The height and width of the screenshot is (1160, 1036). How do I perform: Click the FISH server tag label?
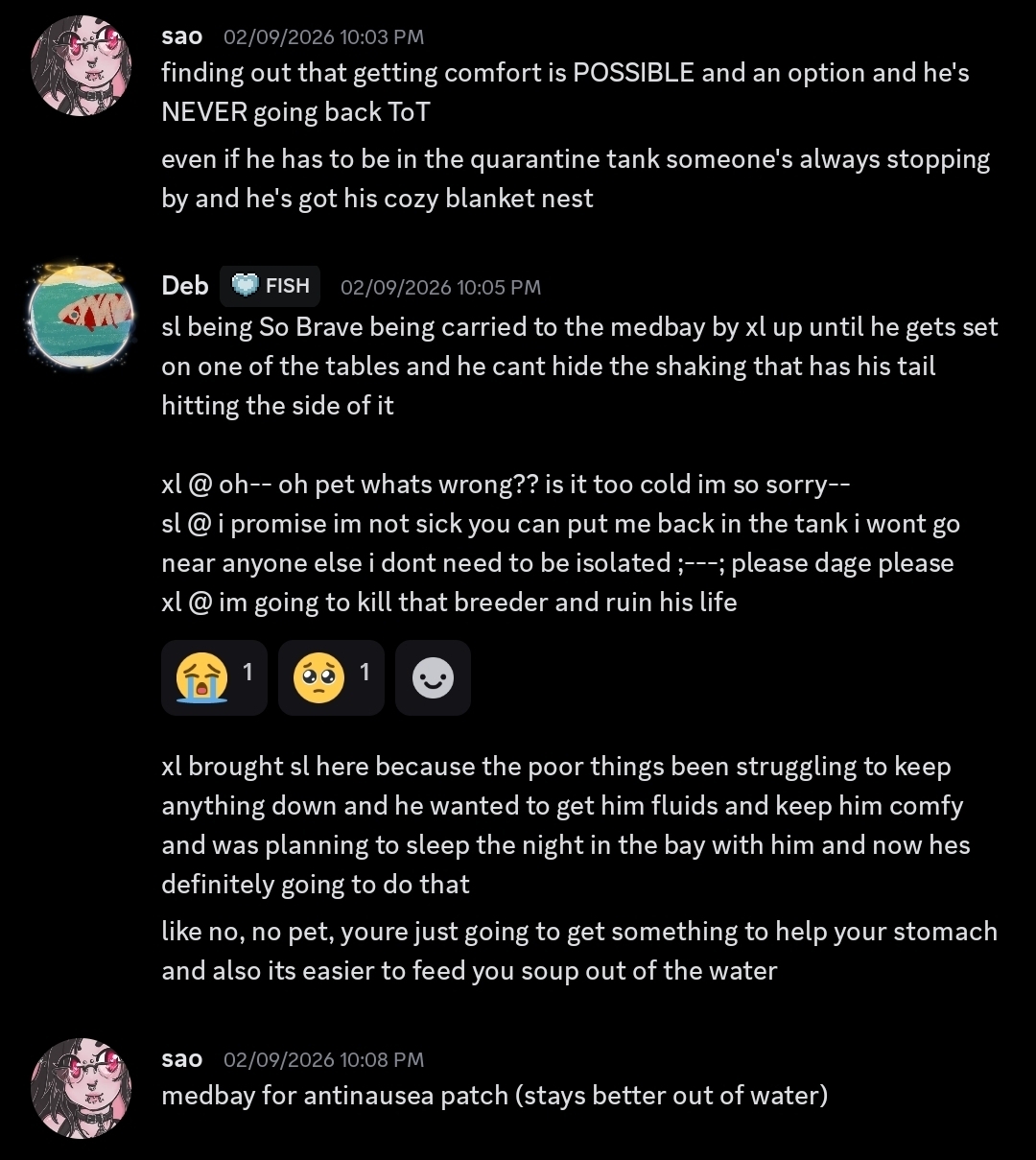(287, 286)
